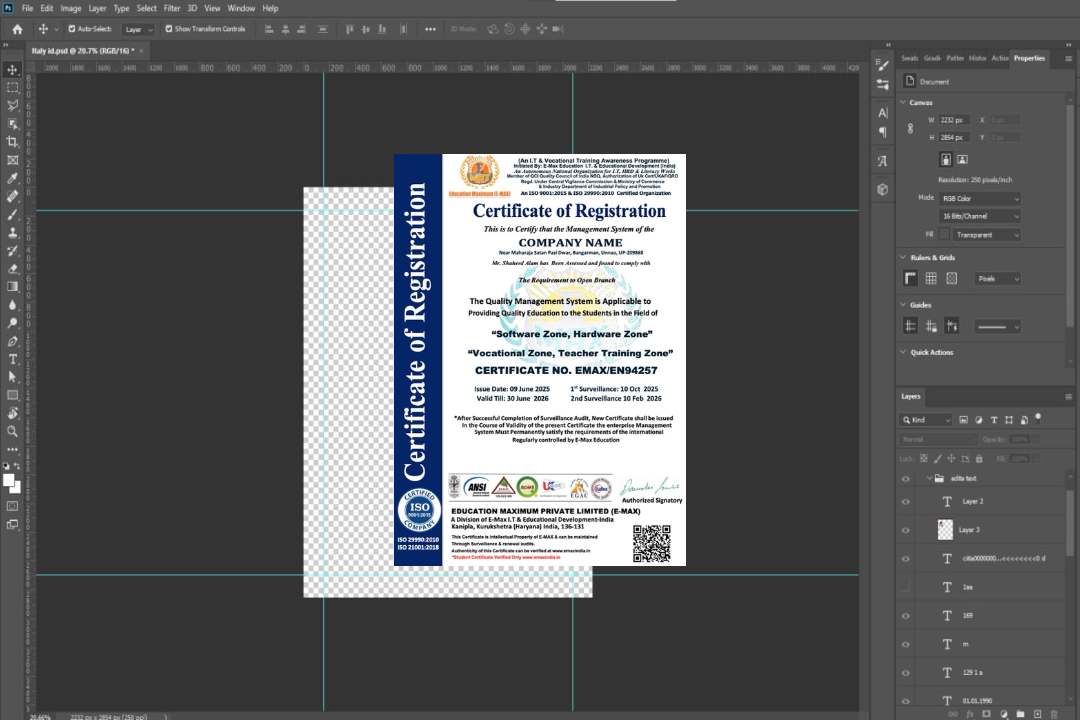Show the hidden '1aa' text layer
Image resolution: width=1080 pixels, height=720 pixels.
pos(906,587)
